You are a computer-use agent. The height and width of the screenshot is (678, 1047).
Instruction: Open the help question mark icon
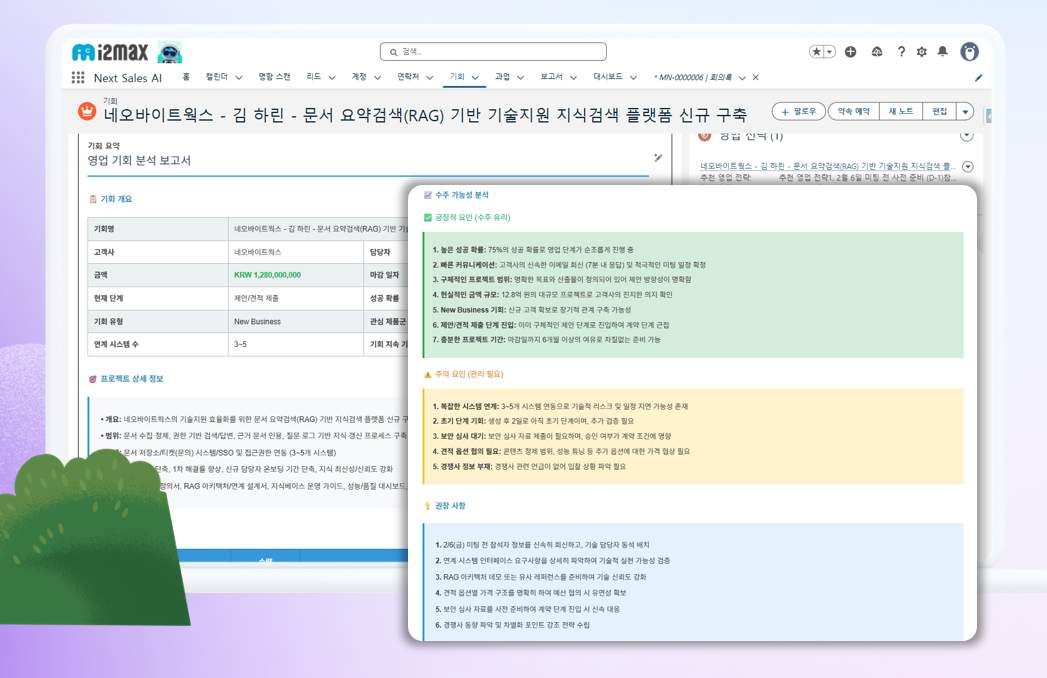coord(901,51)
